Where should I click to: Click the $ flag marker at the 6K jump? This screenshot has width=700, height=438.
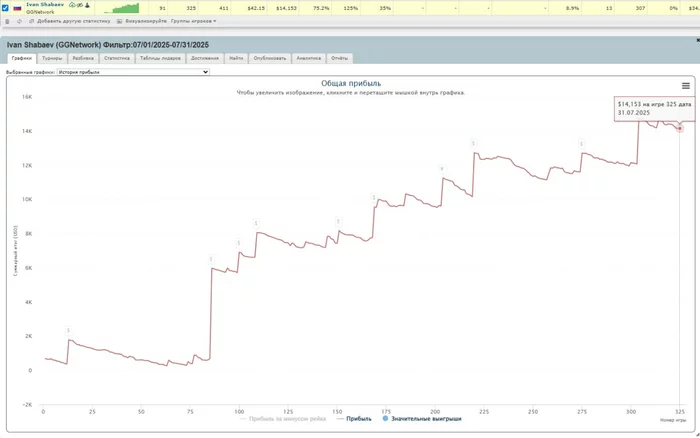pos(211,259)
